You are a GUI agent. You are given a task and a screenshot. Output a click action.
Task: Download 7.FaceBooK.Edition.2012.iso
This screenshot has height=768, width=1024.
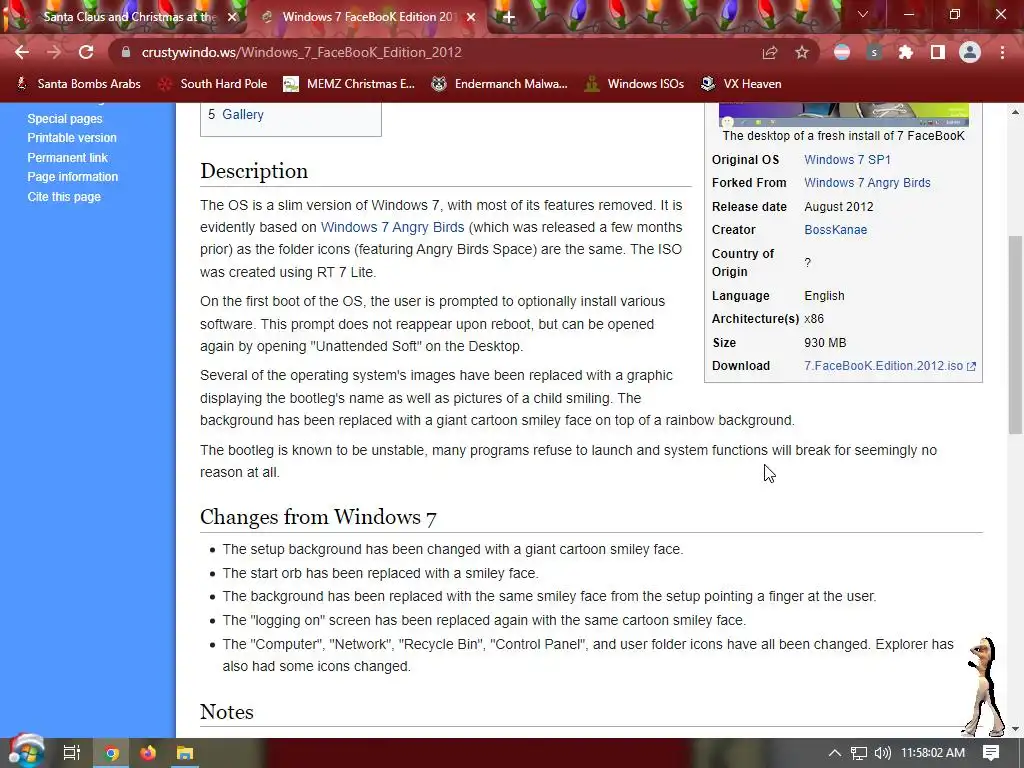click(889, 366)
